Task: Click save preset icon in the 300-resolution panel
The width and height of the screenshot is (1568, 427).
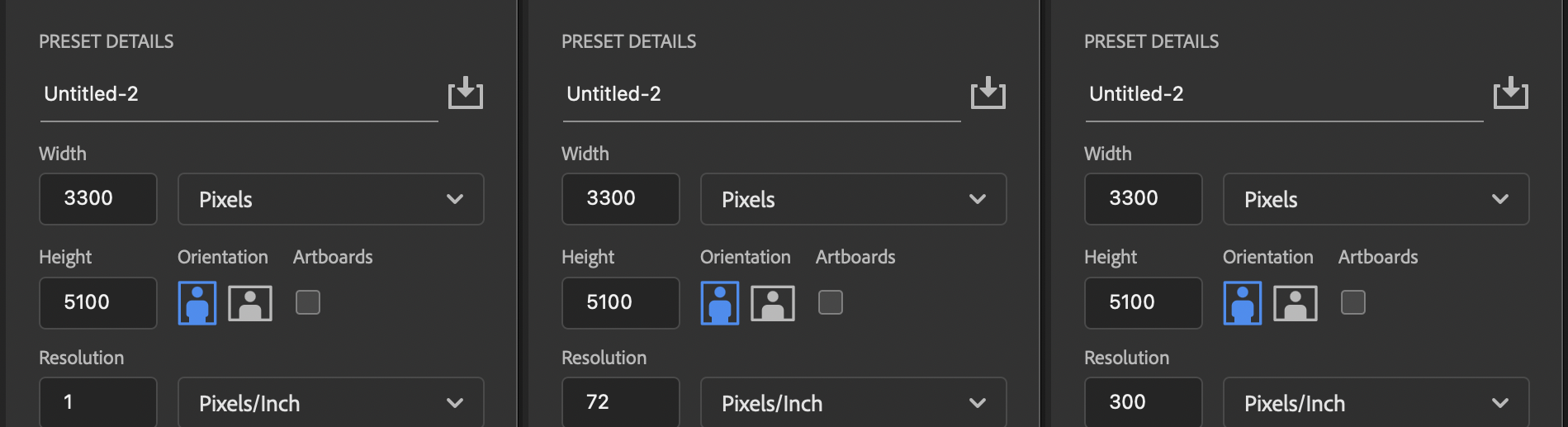Action: click(x=1511, y=93)
